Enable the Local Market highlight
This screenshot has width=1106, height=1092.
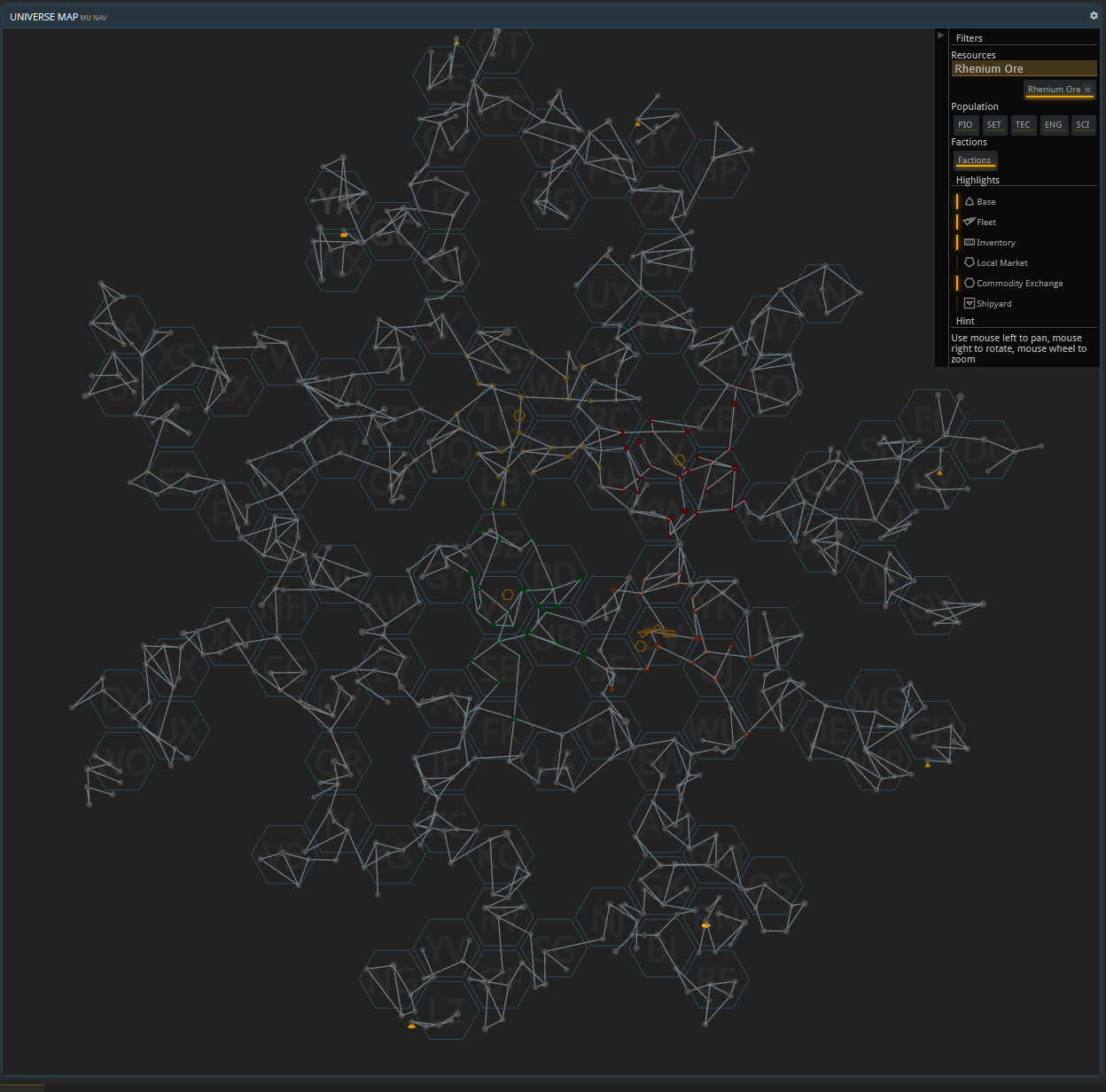tap(1001, 263)
